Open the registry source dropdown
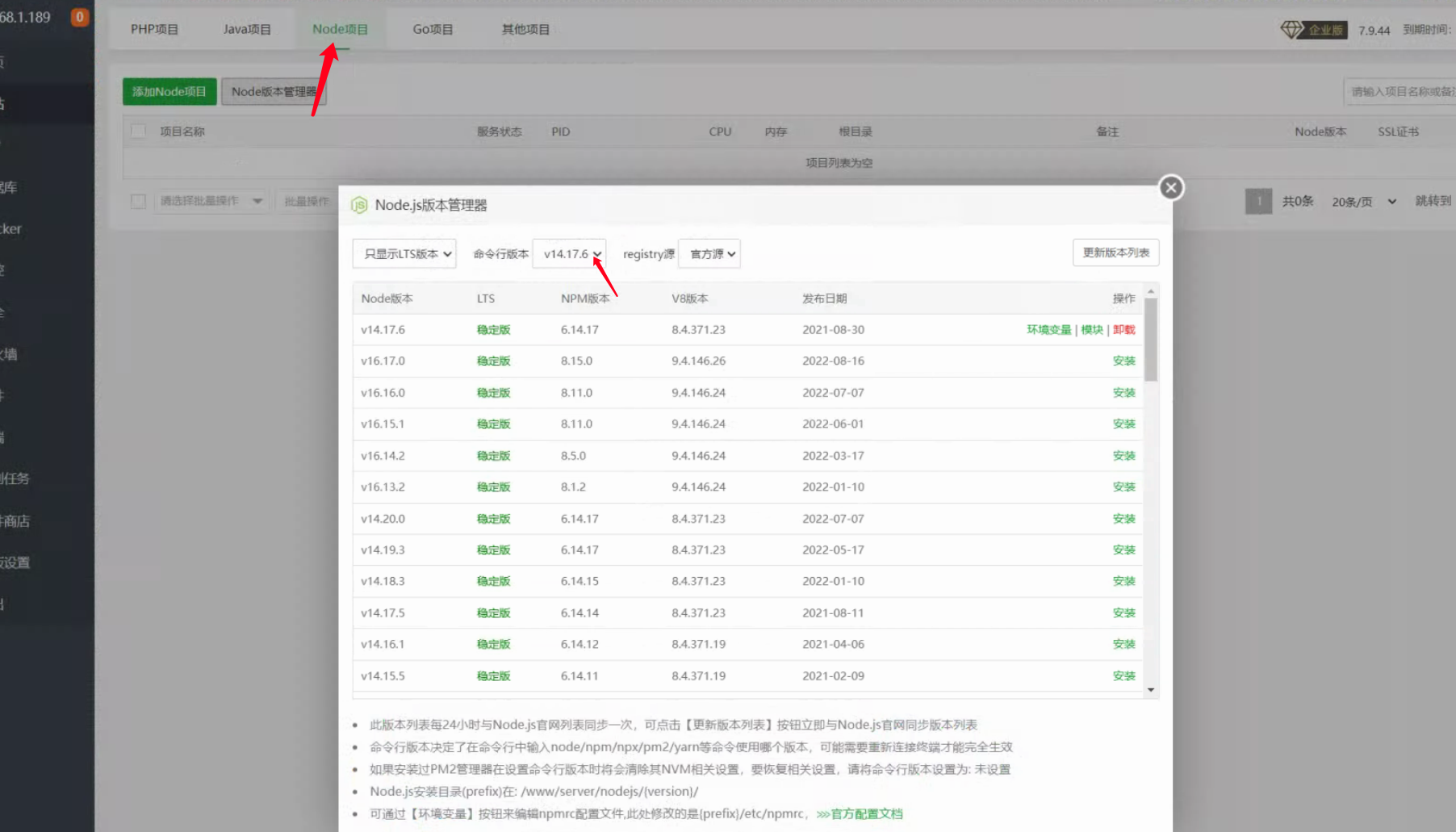 click(709, 254)
